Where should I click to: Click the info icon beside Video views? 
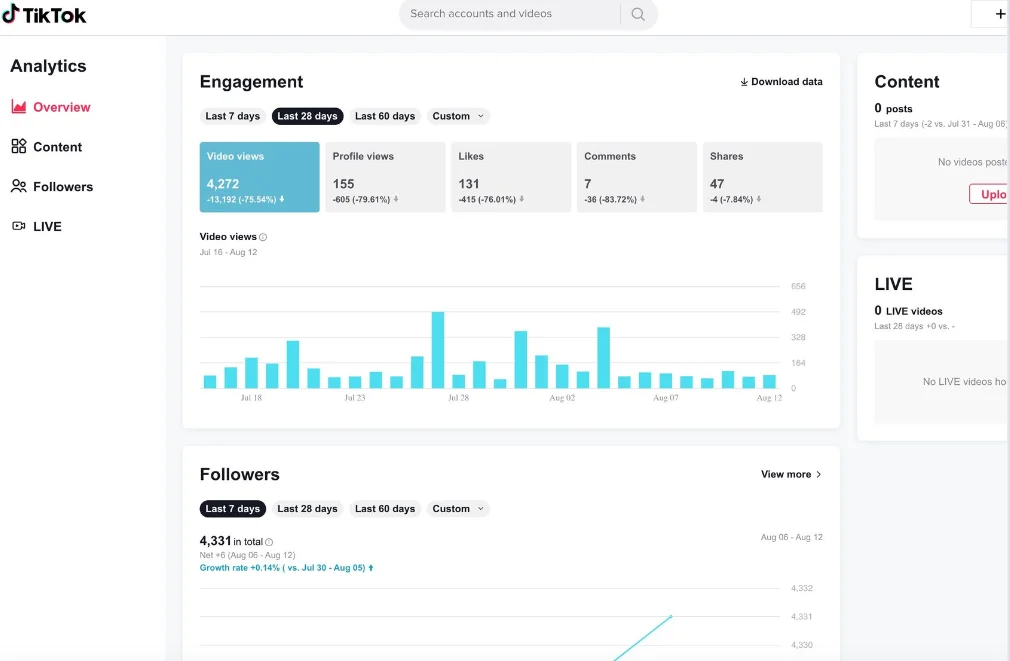click(263, 237)
